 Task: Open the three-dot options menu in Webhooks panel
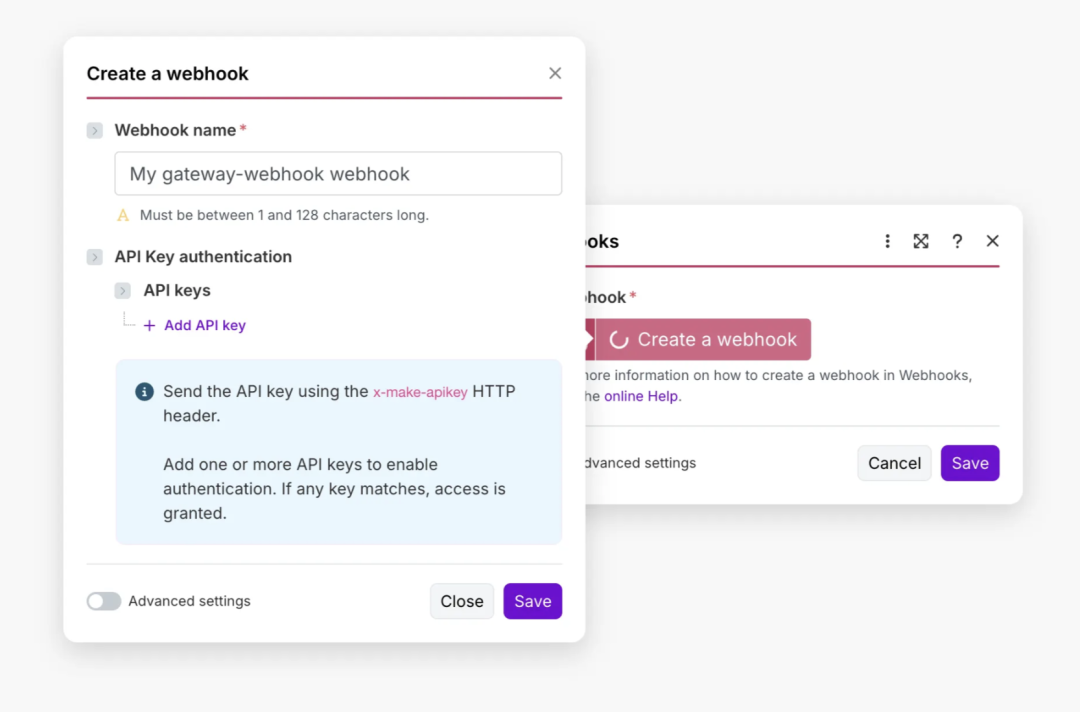[x=887, y=241]
